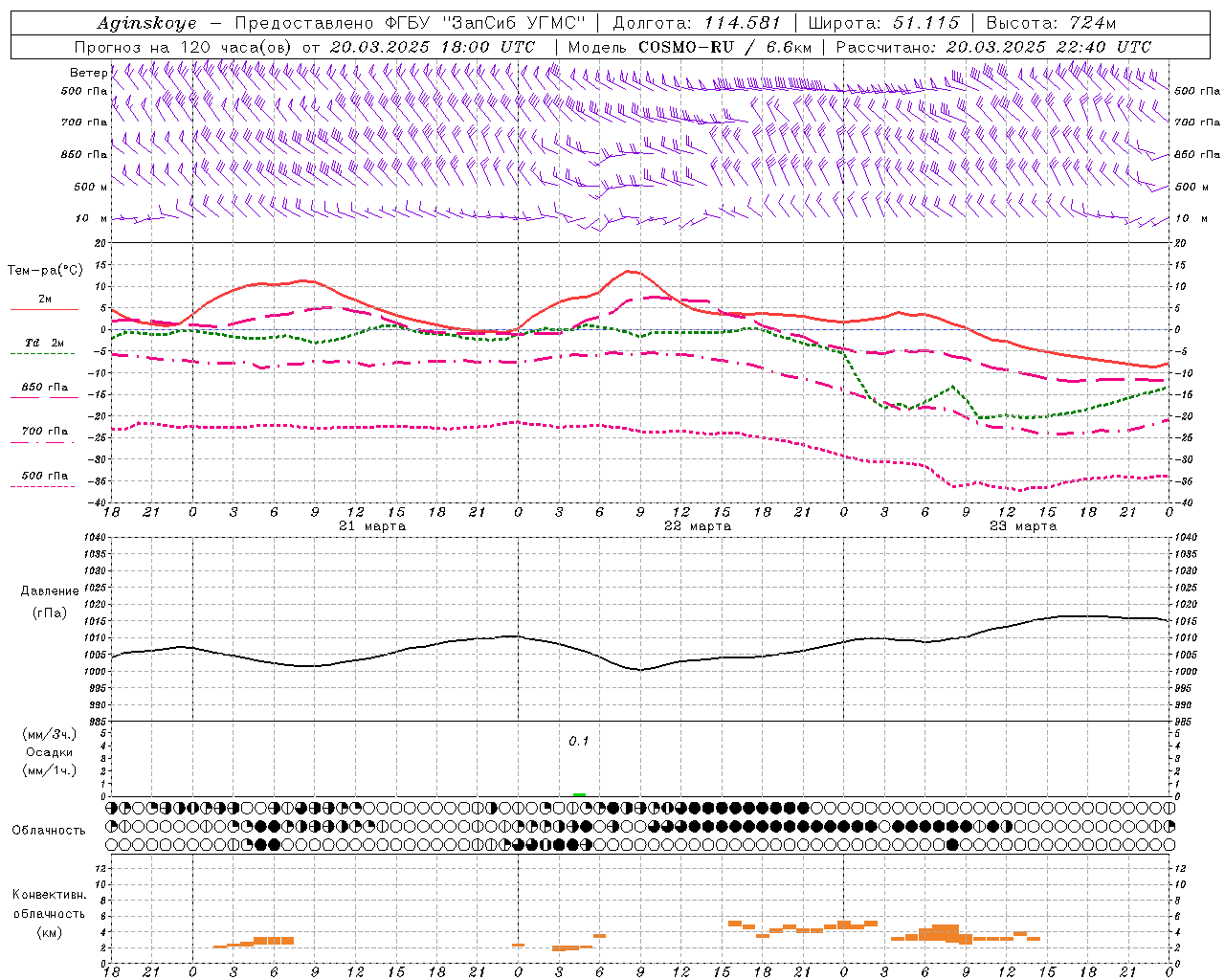Viewport: 1225px width, 980px height.
Task: Click the "22 марта" date label
Action: tap(698, 526)
